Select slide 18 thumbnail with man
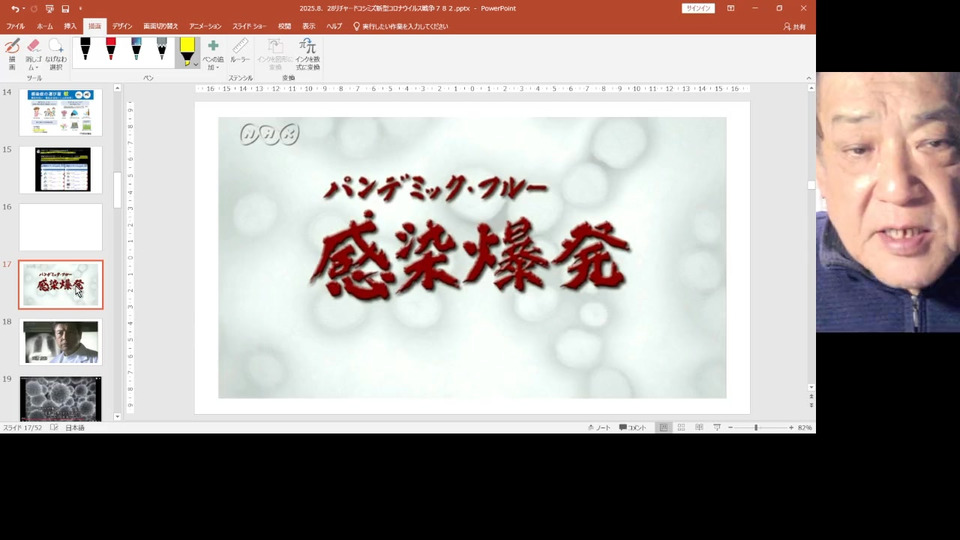Image resolution: width=960 pixels, height=540 pixels. (x=61, y=342)
